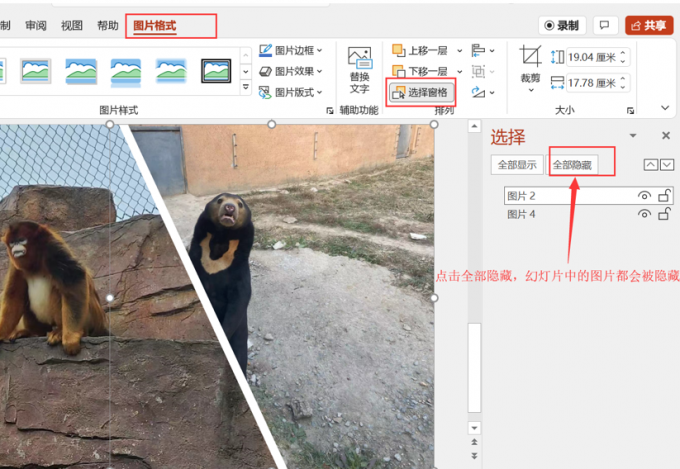Screen dimensions: 680x469
Task: Go to next row of picture styles gallery
Action: [x=245, y=71]
